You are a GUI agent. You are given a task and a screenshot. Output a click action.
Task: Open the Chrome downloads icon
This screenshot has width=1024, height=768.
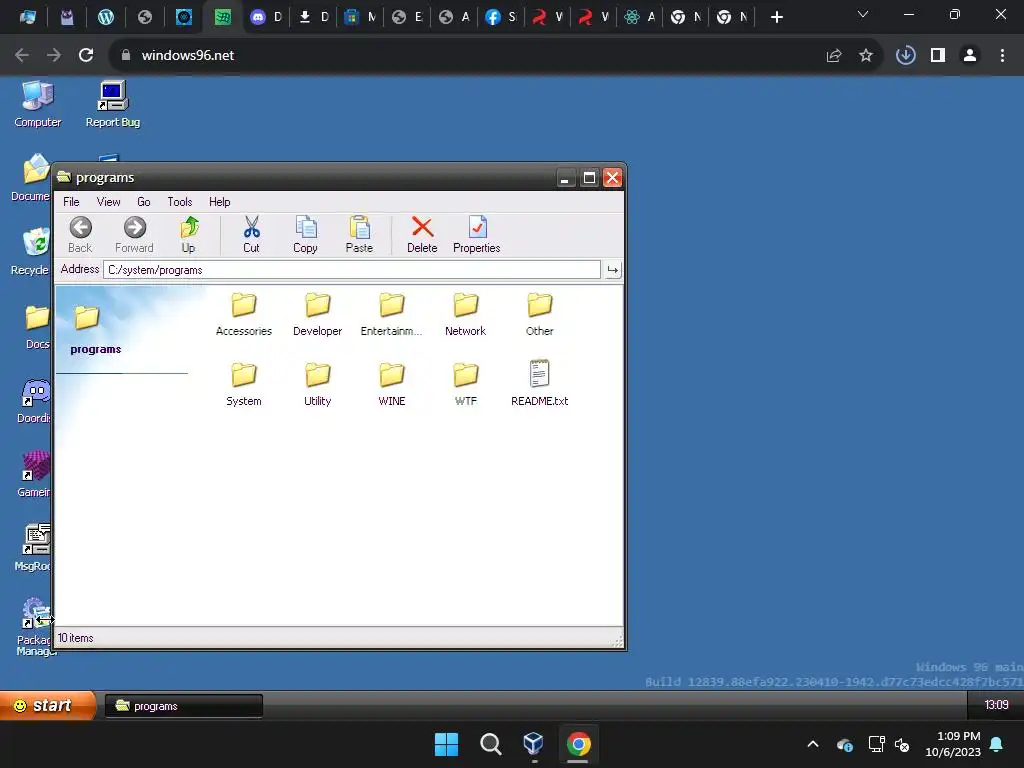(906, 56)
